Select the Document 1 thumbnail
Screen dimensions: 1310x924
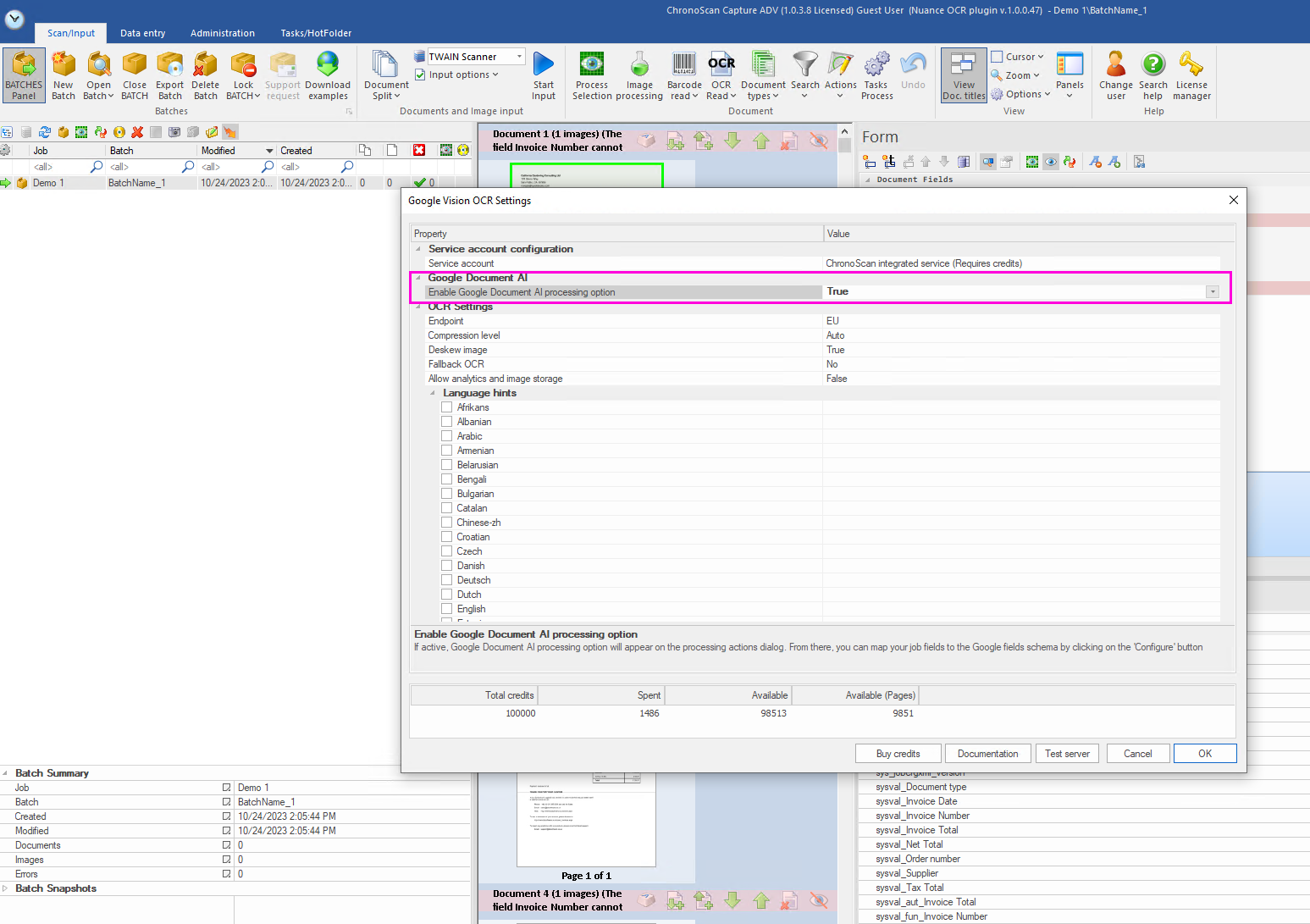click(x=586, y=175)
